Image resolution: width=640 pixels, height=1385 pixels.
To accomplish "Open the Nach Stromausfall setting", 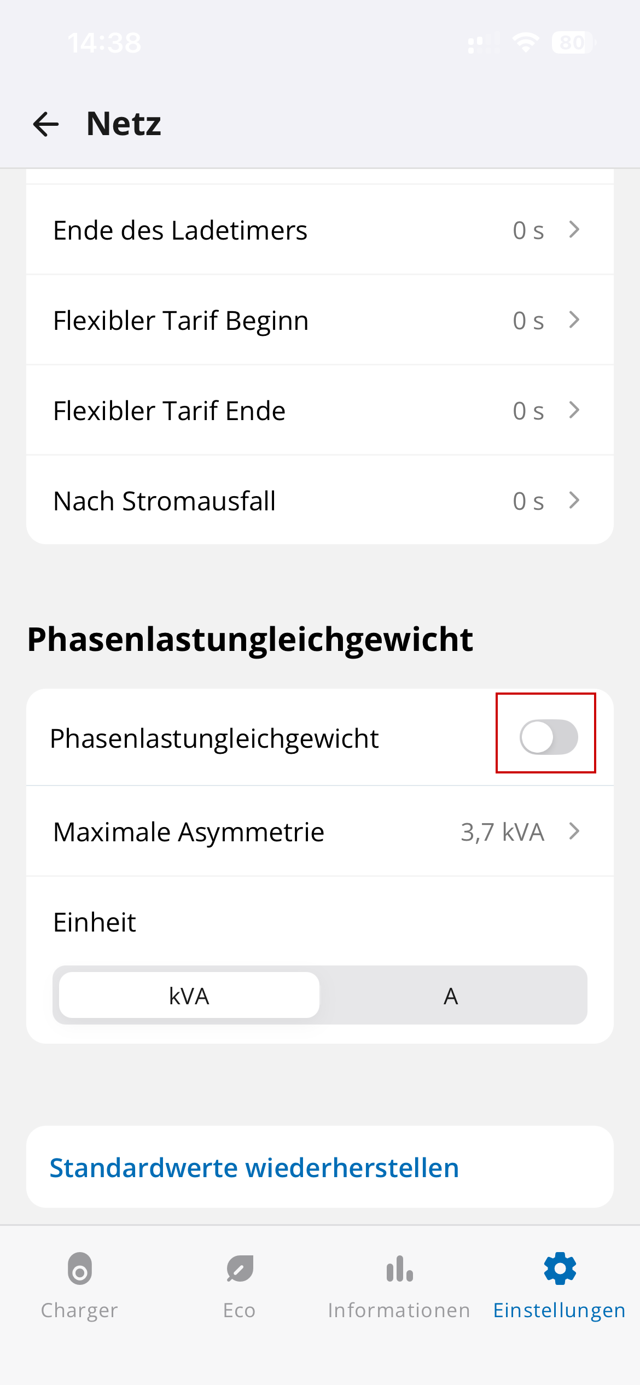I will click(x=164, y=501).
